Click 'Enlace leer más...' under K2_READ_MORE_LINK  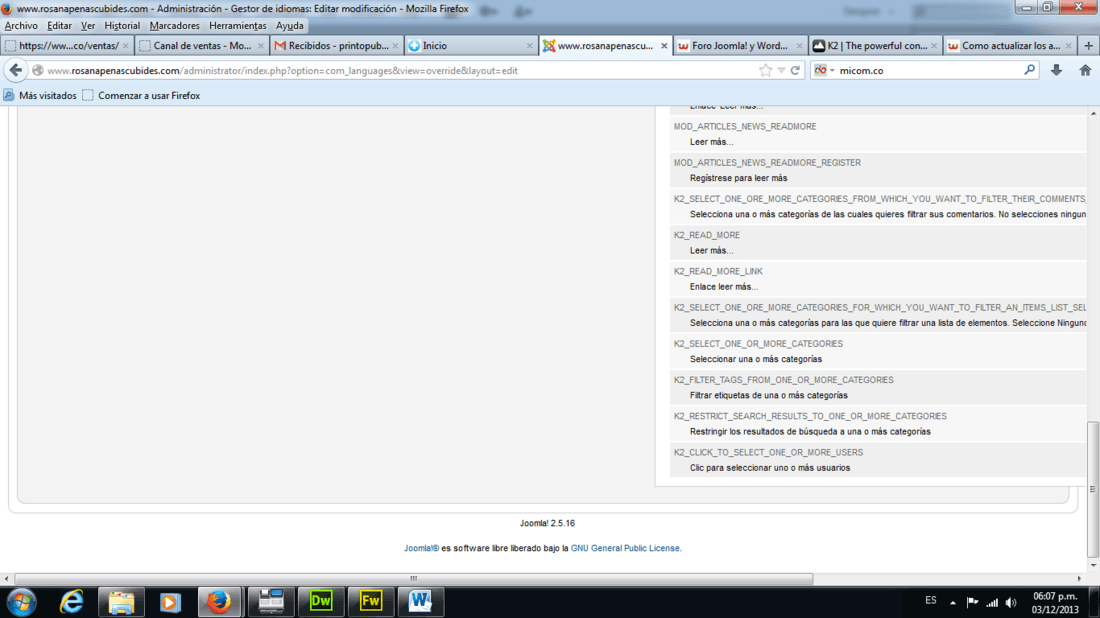pos(723,287)
